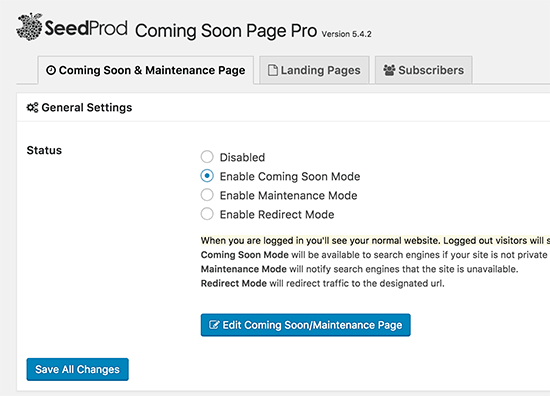Viewport: 550px width, 396px height.
Task: Open Coming Soon & Maintenance Page tab
Action: pos(146,70)
